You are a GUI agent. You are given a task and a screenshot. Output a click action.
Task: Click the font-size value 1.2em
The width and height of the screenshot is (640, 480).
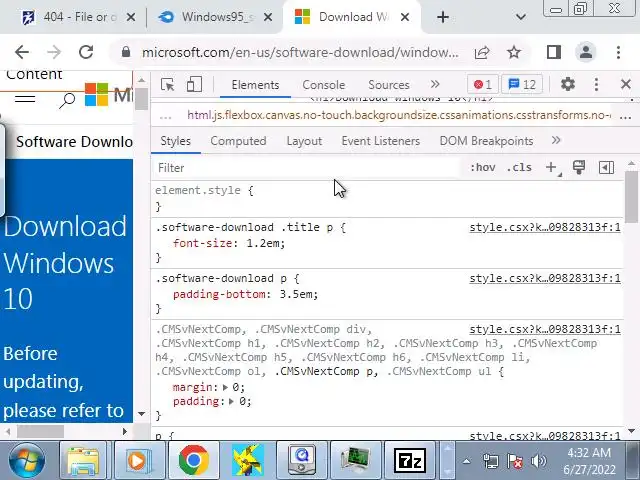[262, 243]
